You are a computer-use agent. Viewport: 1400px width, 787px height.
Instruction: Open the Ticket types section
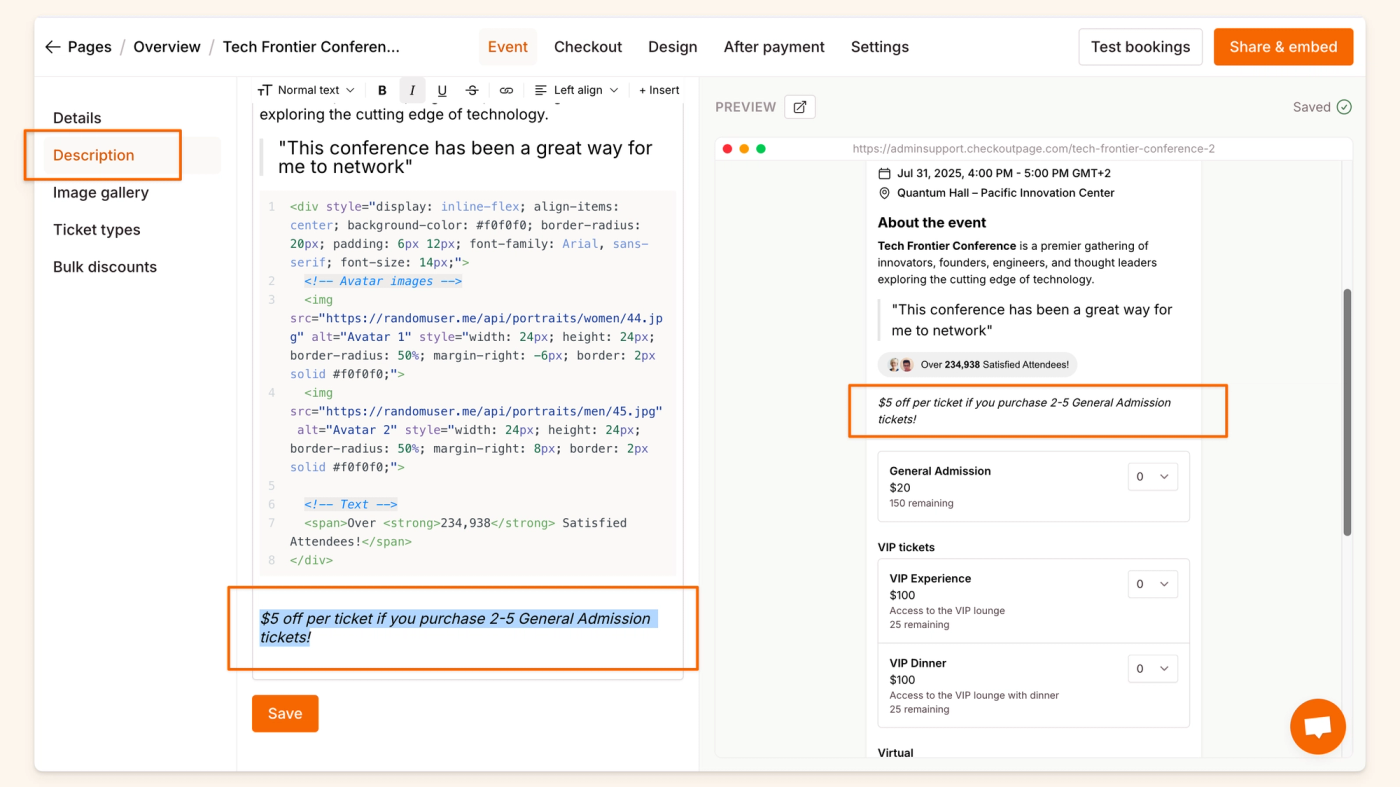click(97, 229)
